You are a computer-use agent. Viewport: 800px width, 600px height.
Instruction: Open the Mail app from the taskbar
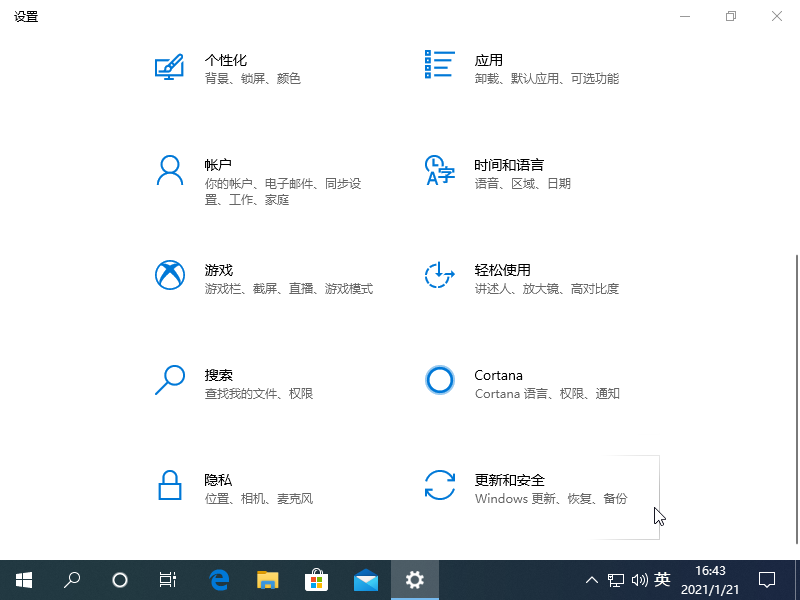point(365,580)
